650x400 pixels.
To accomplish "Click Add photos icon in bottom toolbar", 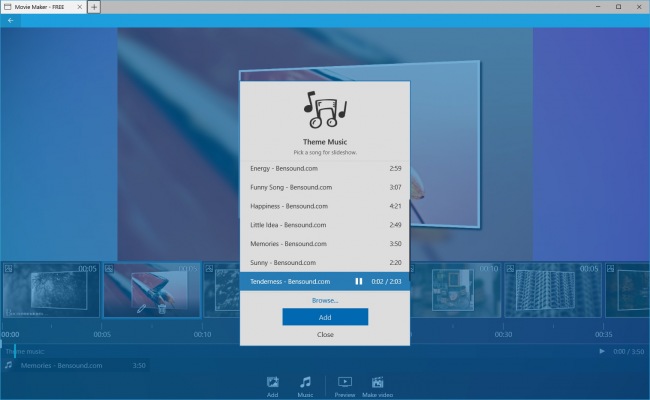I will pos(272,387).
